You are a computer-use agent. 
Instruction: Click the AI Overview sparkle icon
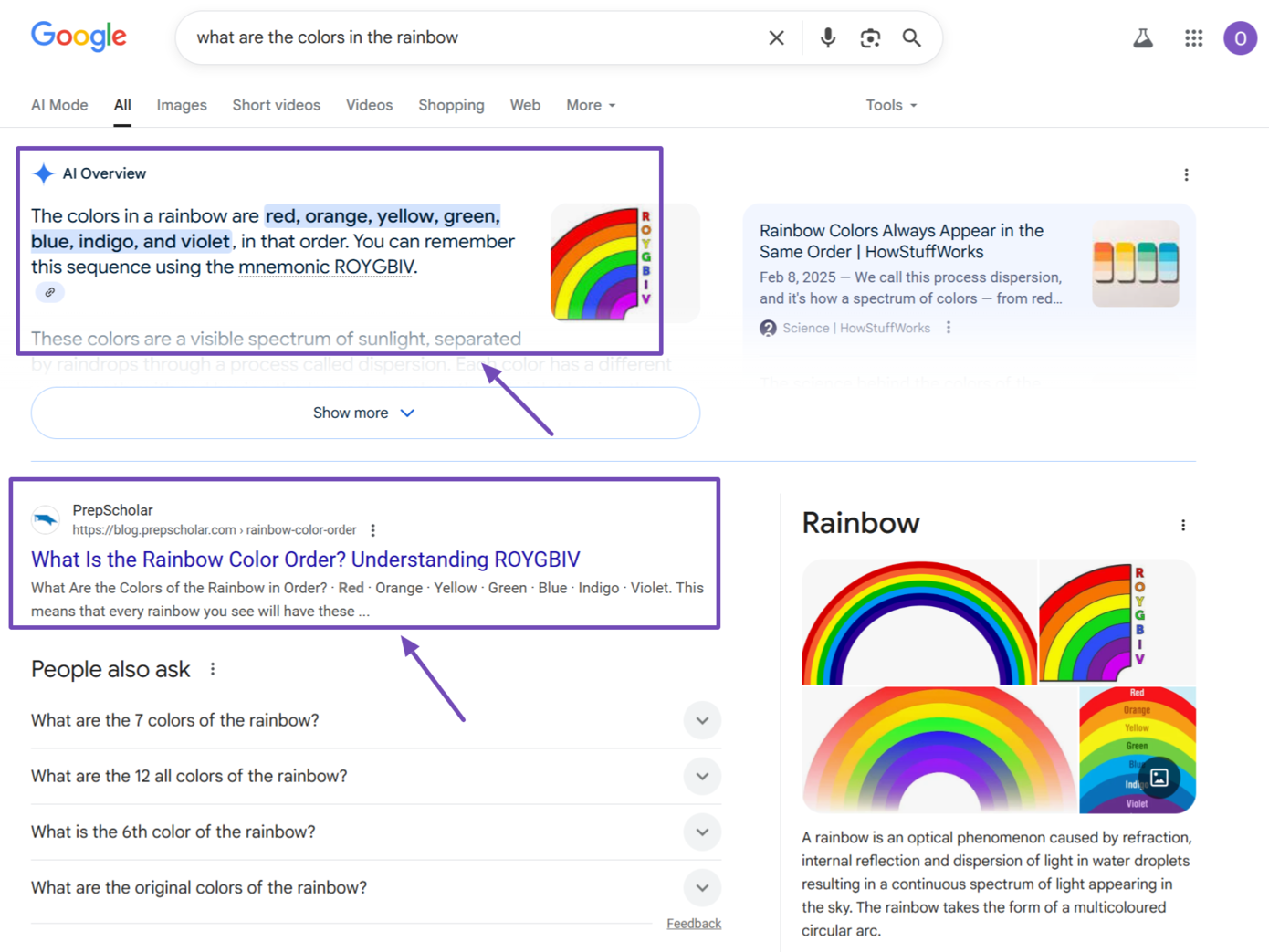point(43,173)
